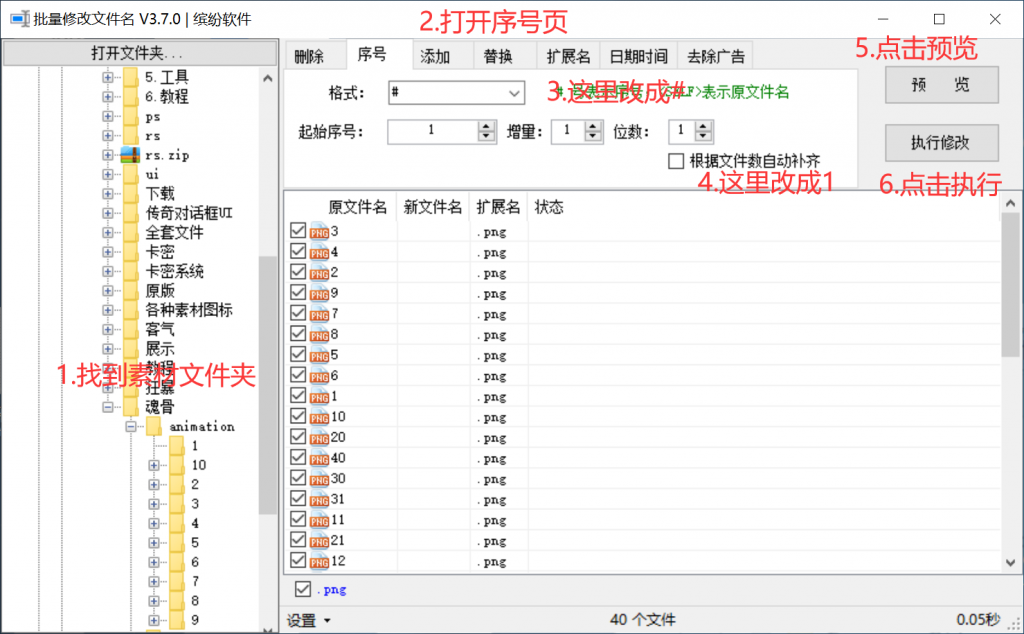This screenshot has height=634, width=1024.
Task: Open the 格式 format dropdown
Action: pos(515,93)
